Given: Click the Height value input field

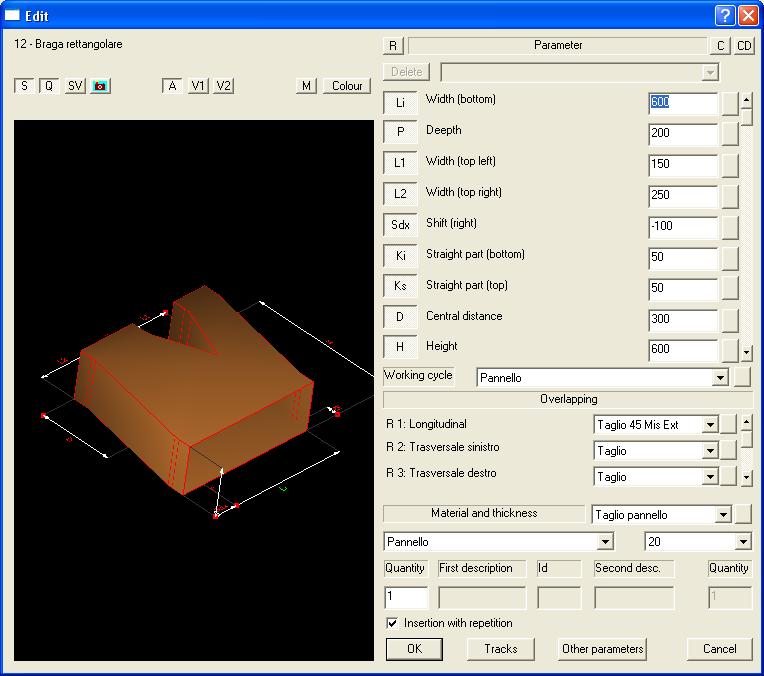Looking at the screenshot, I should [682, 350].
